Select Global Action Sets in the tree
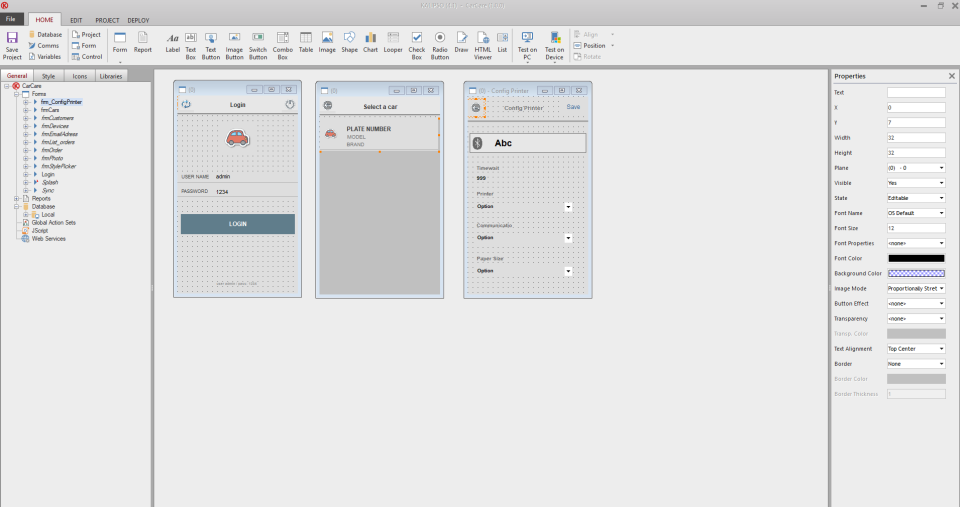The height and width of the screenshot is (507, 960). [54, 223]
